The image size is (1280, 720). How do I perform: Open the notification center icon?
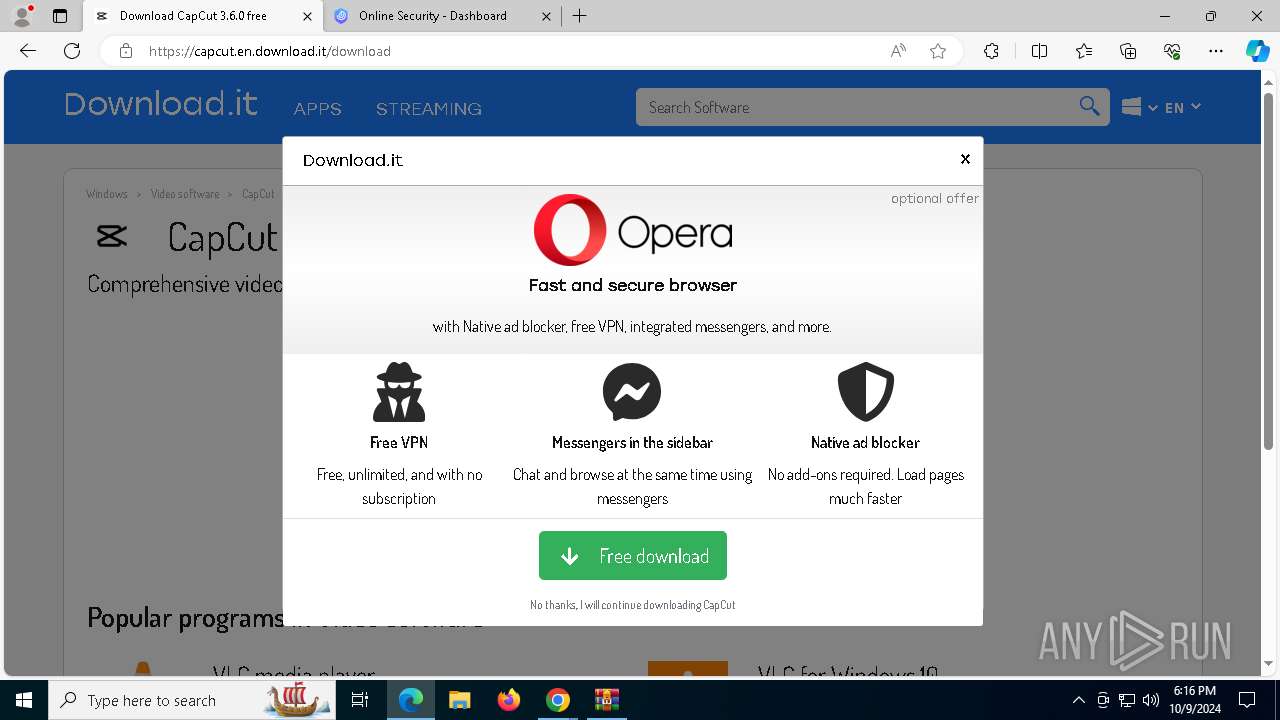[x=1247, y=700]
